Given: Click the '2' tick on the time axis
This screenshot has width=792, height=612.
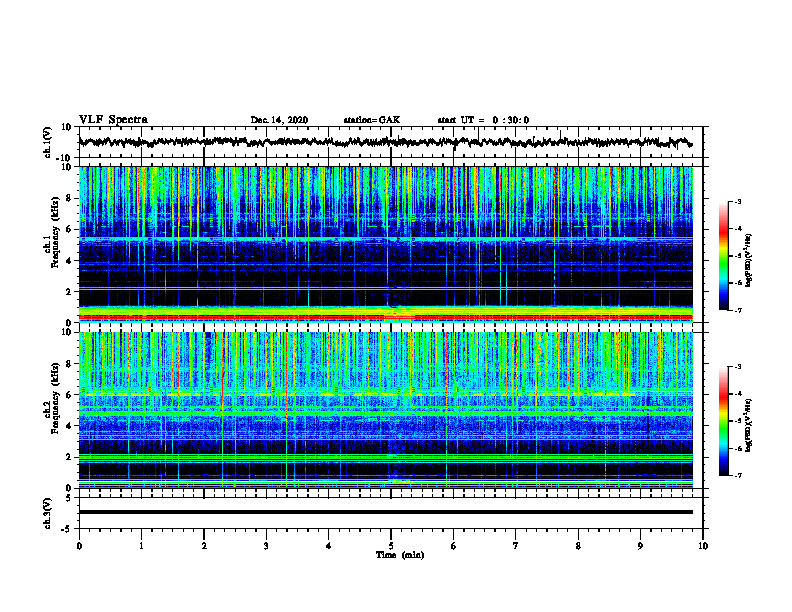Looking at the screenshot, I should (x=204, y=546).
